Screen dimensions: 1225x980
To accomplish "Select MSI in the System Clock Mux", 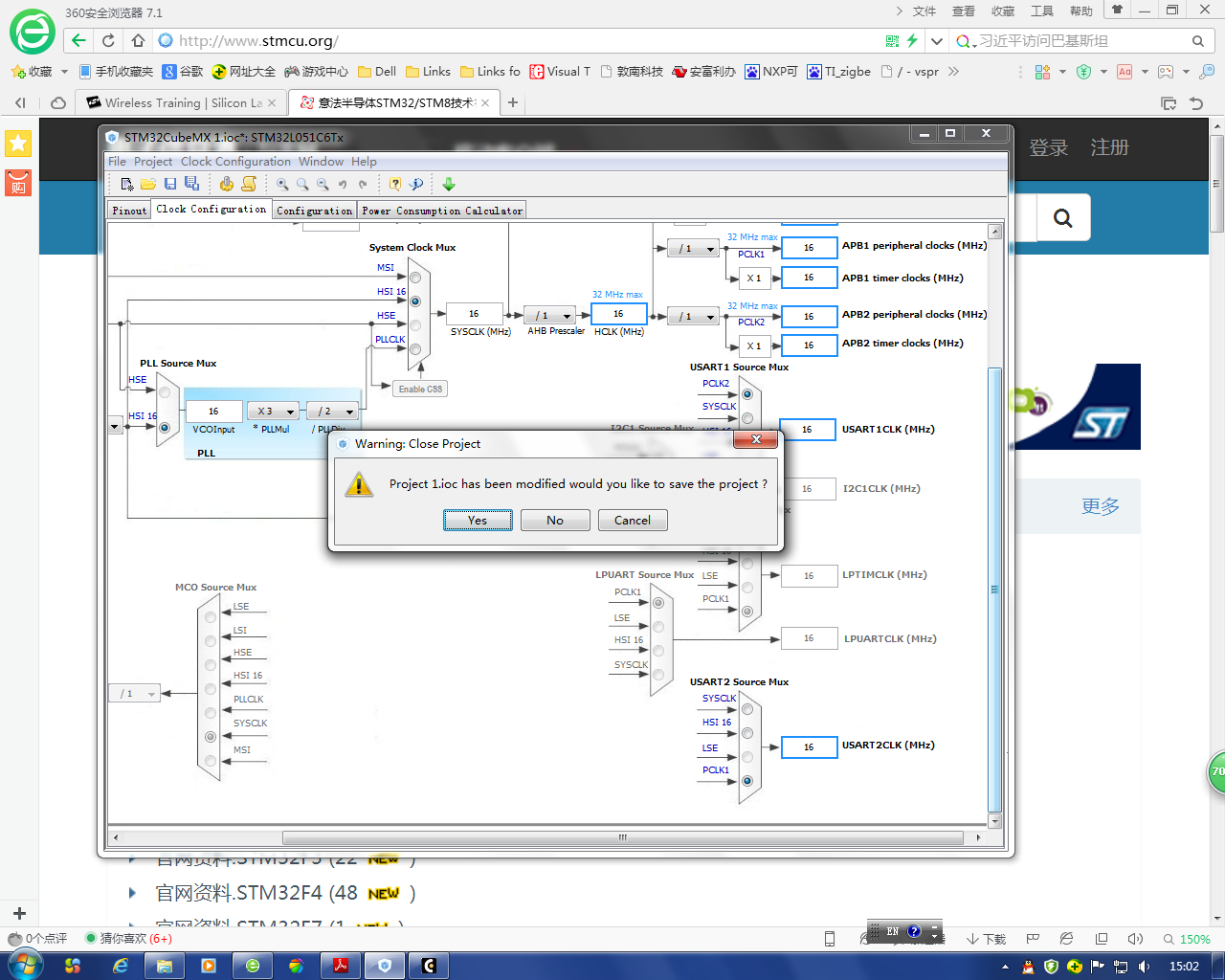I will pyautogui.click(x=415, y=278).
